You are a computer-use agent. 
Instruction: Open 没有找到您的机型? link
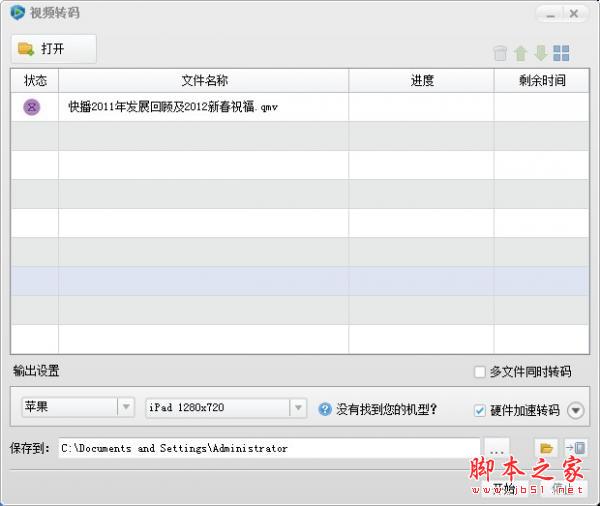(x=386, y=410)
